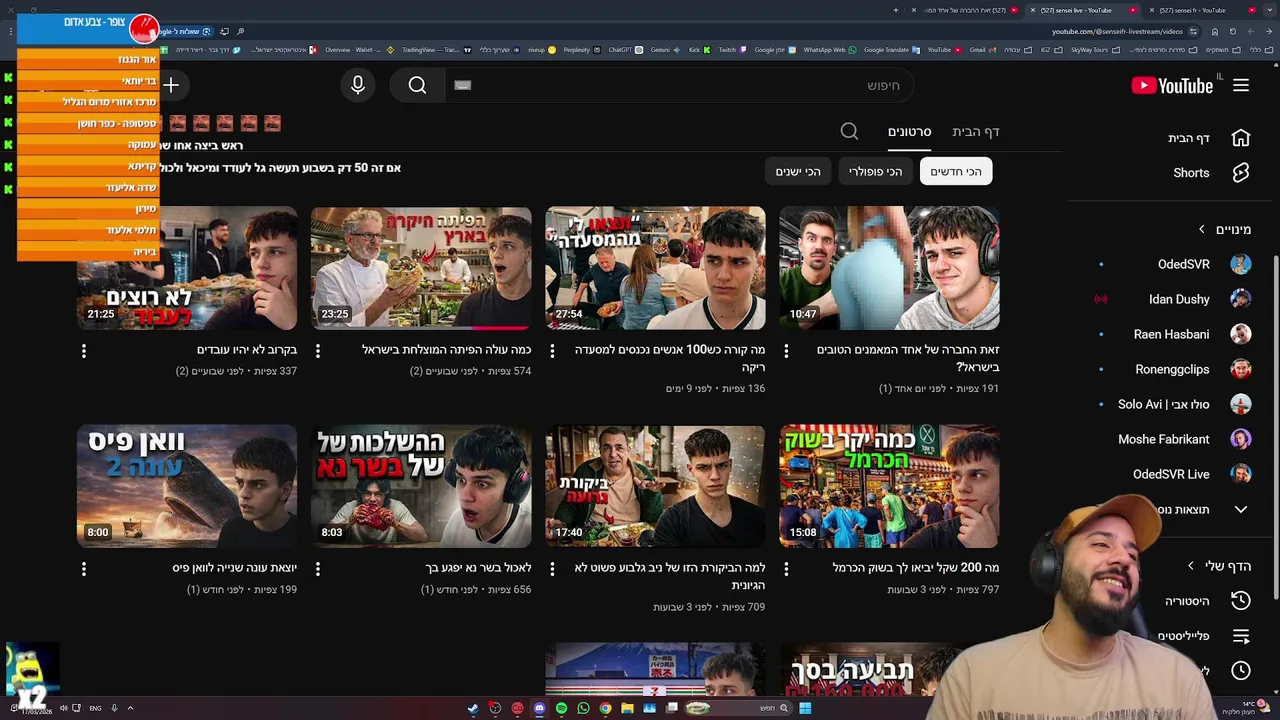Open WhatsApp from the taskbar
Image resolution: width=1280 pixels, height=720 pixels.
click(x=583, y=708)
